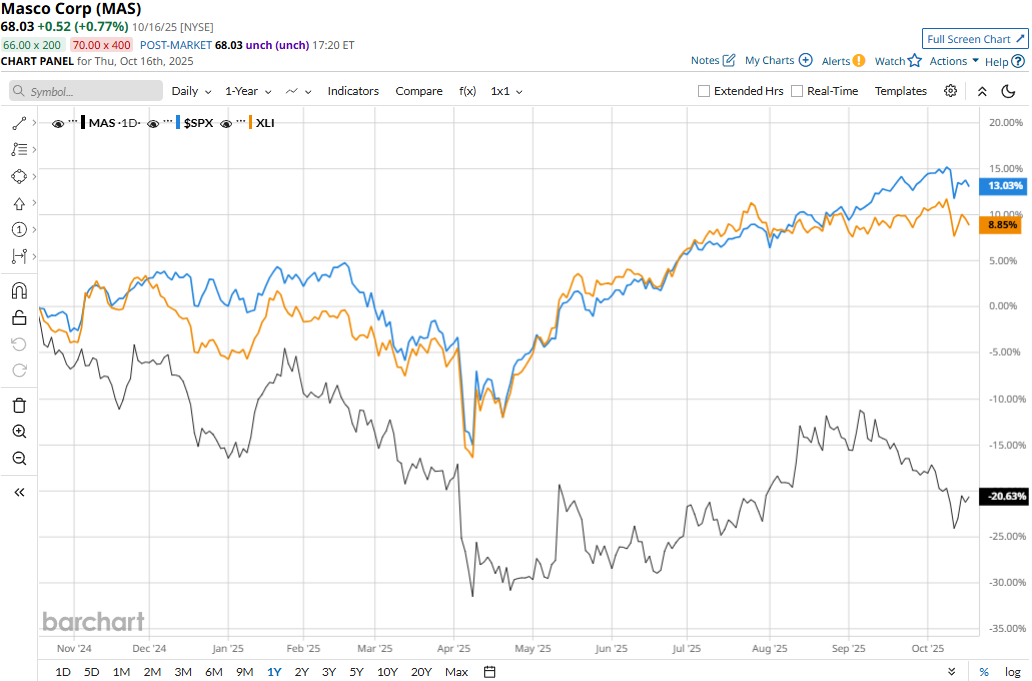Viewport: 1032px width, 681px height.
Task: Open the Fibonacci lines tool
Action: tap(19, 149)
